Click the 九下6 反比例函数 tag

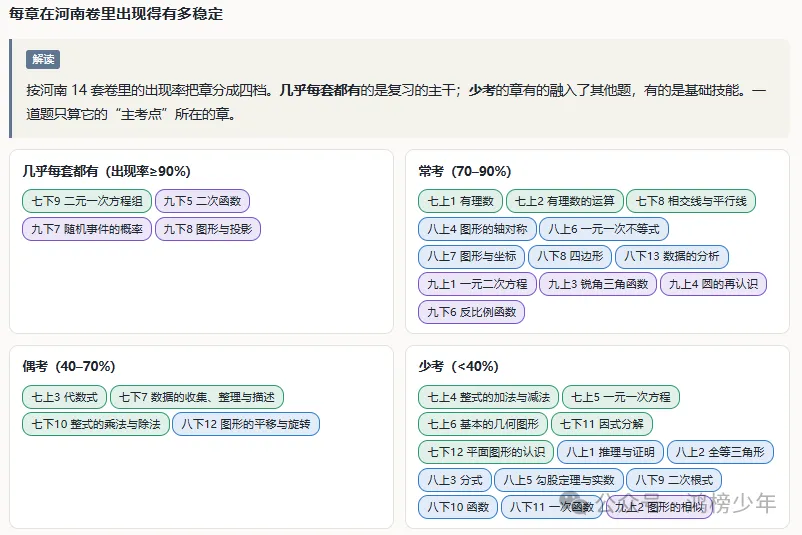(x=472, y=312)
